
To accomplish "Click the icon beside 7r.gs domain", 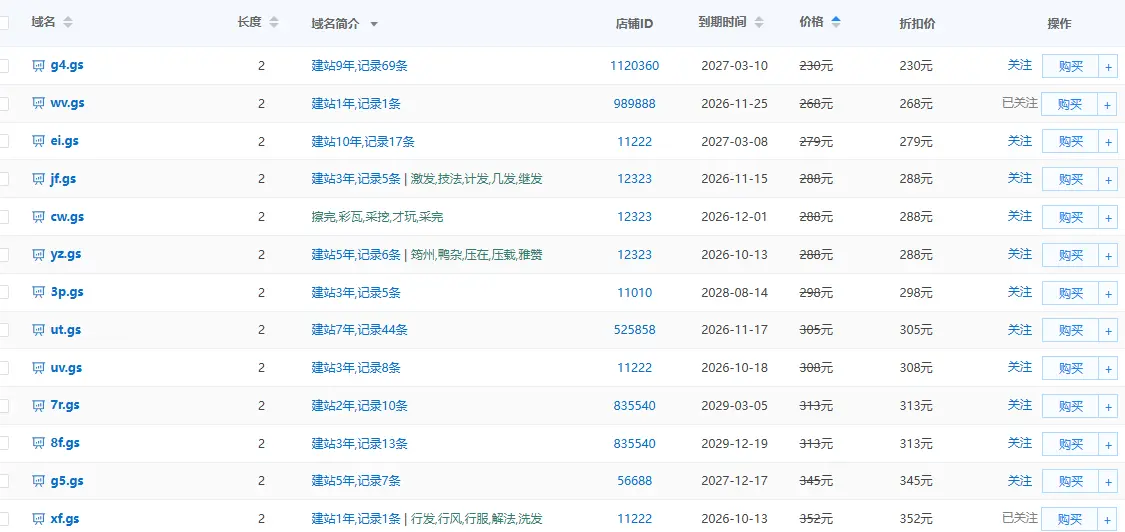I will [x=39, y=405].
